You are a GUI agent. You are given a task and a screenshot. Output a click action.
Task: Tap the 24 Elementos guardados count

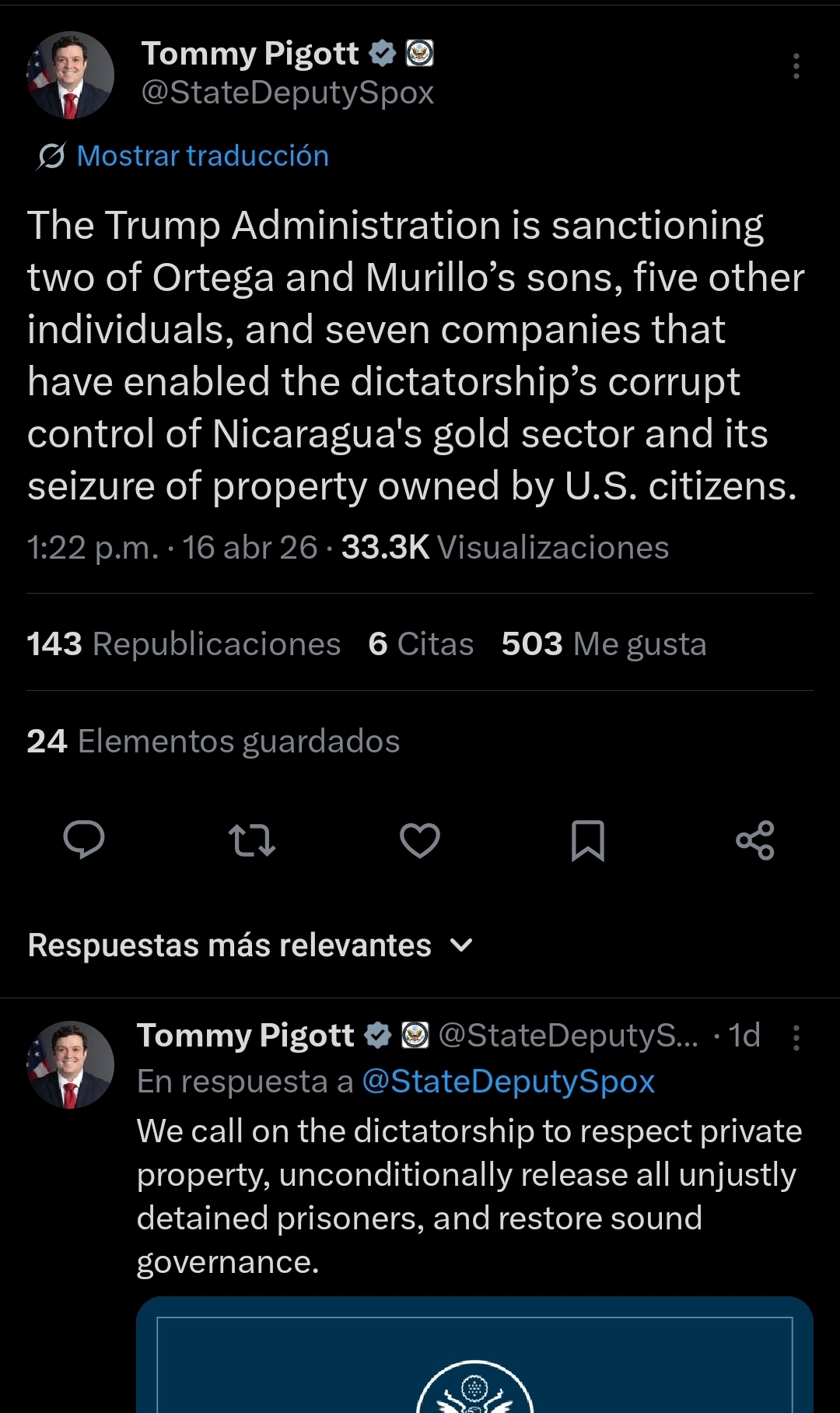213,742
